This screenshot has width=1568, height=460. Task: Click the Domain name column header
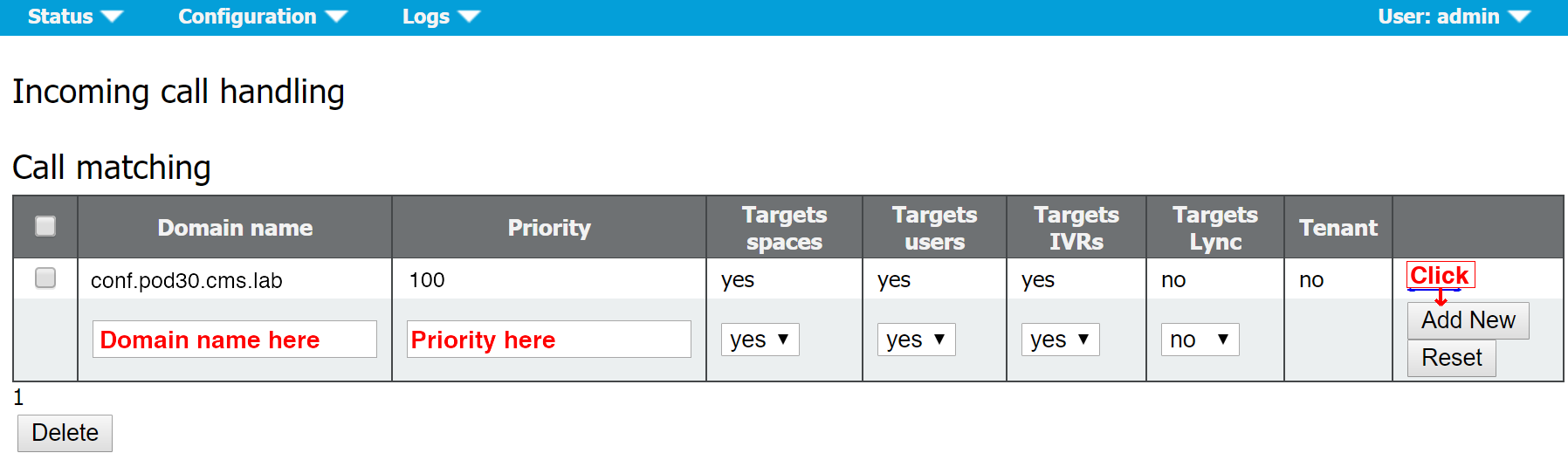point(235,228)
